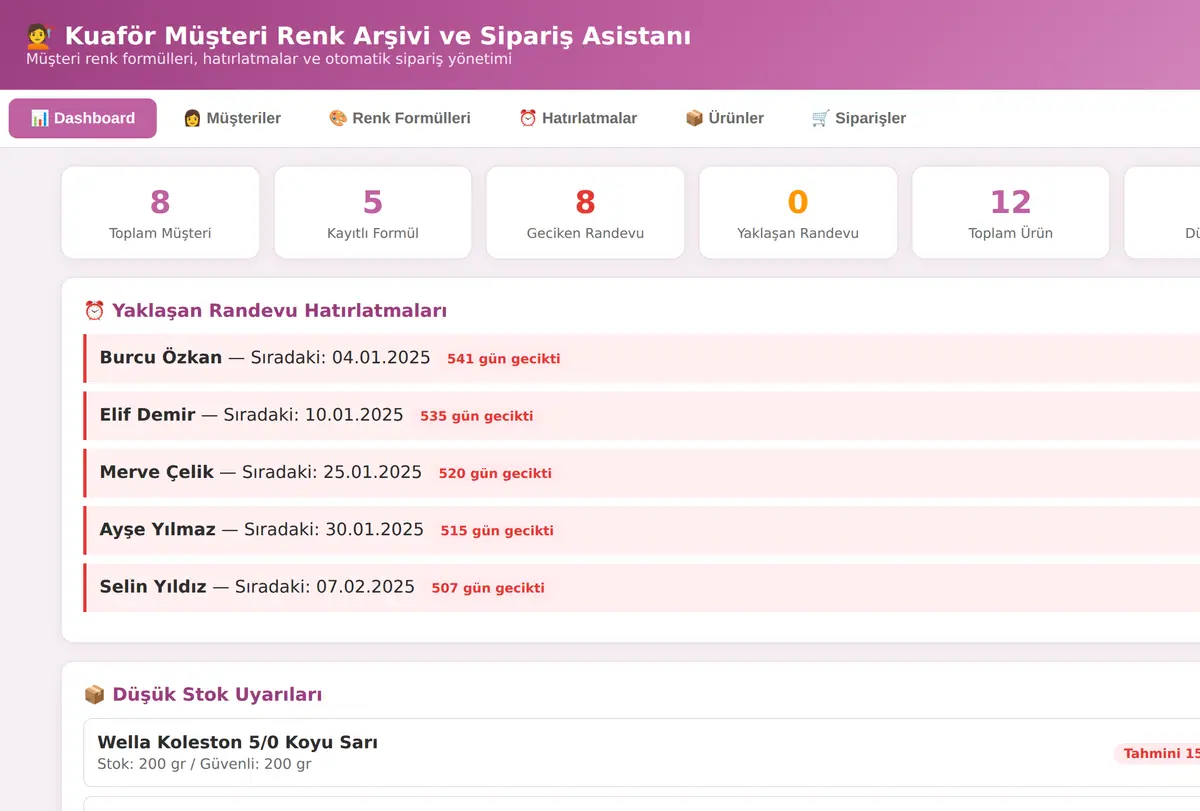The width and height of the screenshot is (1200, 811).
Task: Select the Geciken Randevu stat card
Action: (585, 213)
